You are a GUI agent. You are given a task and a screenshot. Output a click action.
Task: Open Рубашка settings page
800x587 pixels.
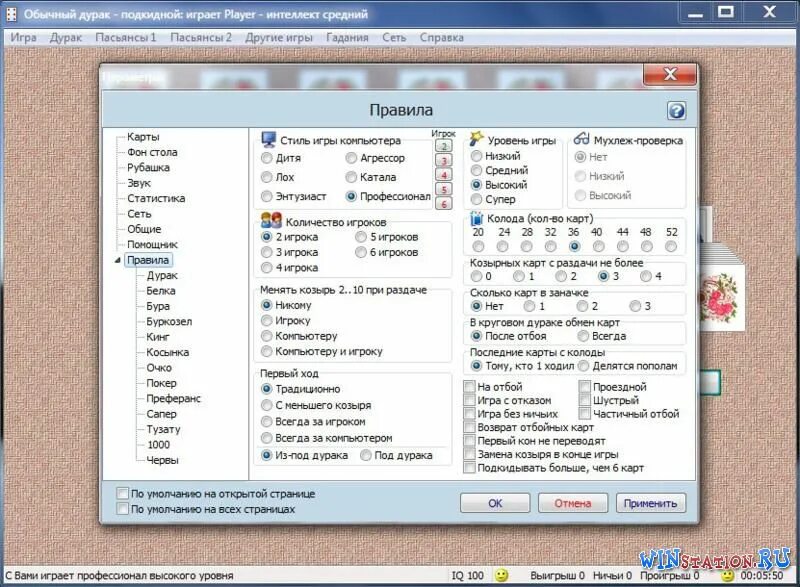tap(148, 167)
